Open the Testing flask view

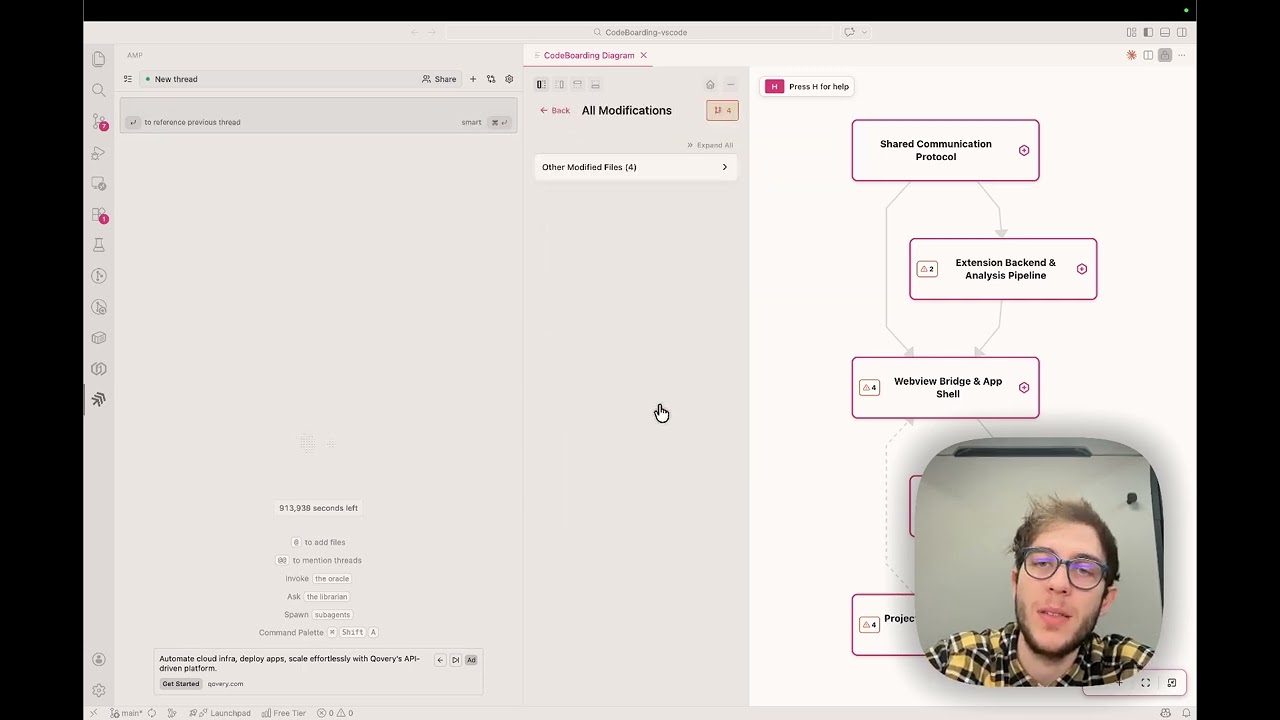tap(98, 245)
